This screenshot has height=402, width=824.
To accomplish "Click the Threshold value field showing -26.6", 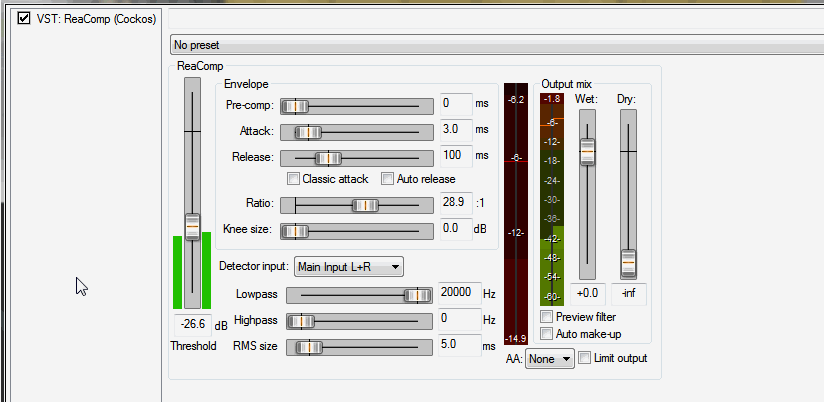I will (x=193, y=324).
